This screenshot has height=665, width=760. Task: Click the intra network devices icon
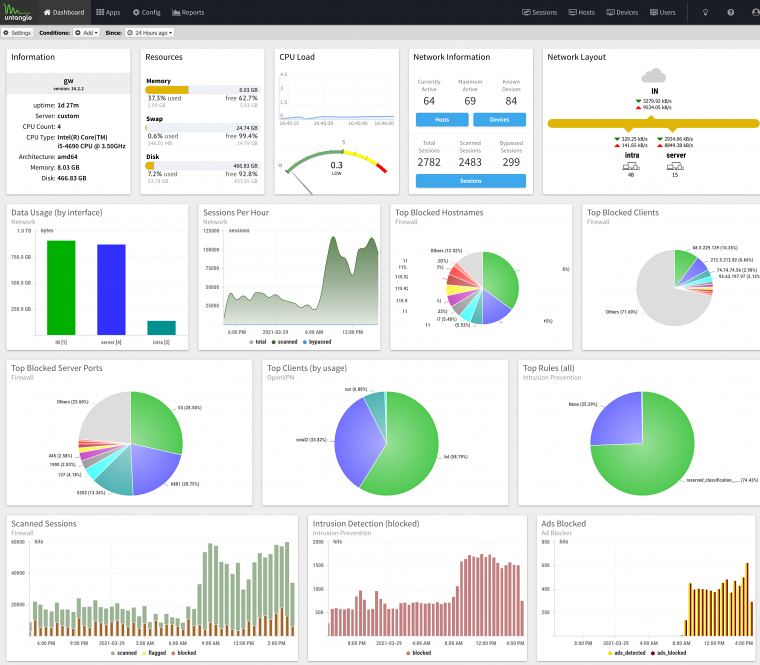point(631,166)
